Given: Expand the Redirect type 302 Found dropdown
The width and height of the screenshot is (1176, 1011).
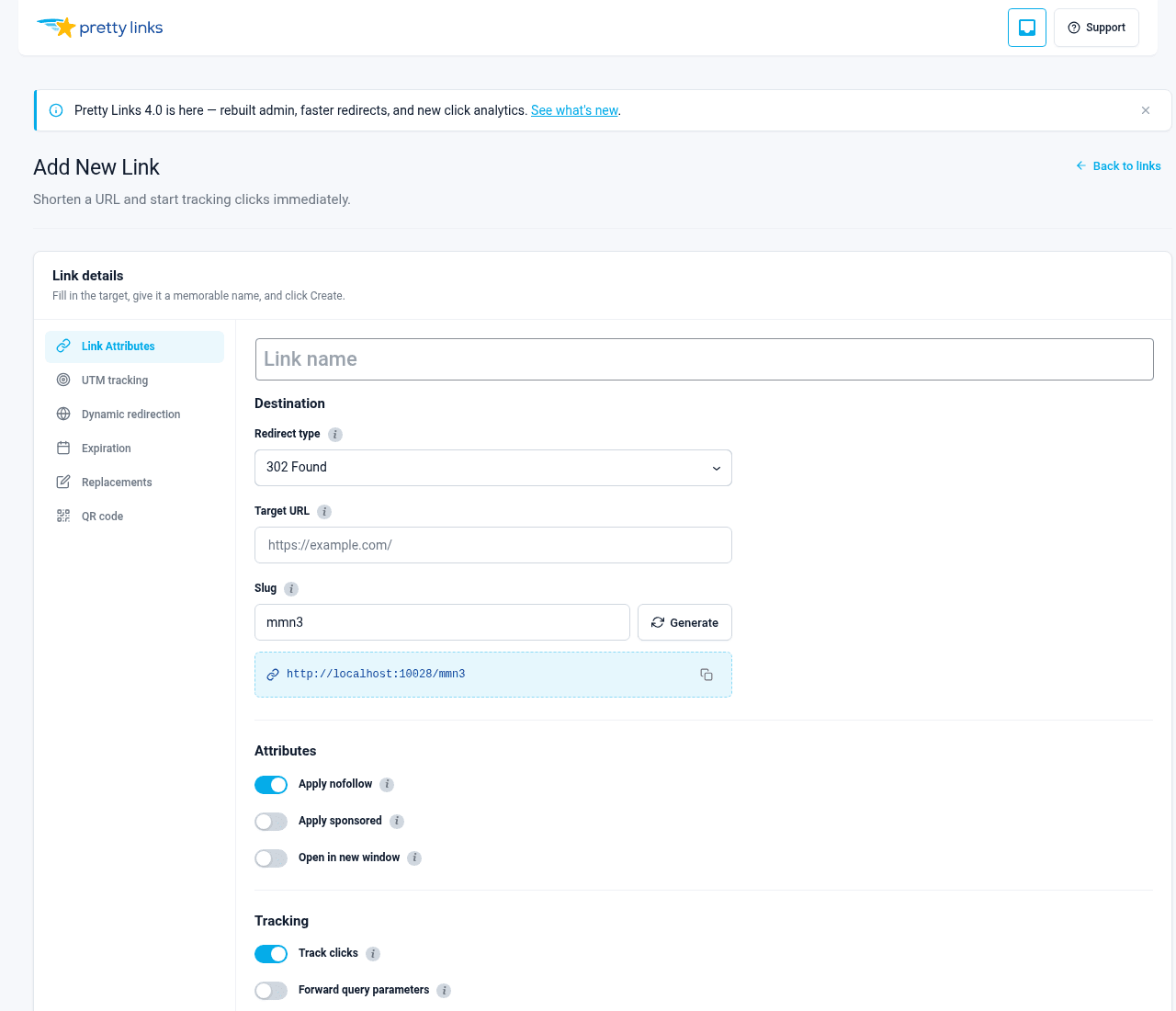Looking at the screenshot, I should (x=493, y=468).
